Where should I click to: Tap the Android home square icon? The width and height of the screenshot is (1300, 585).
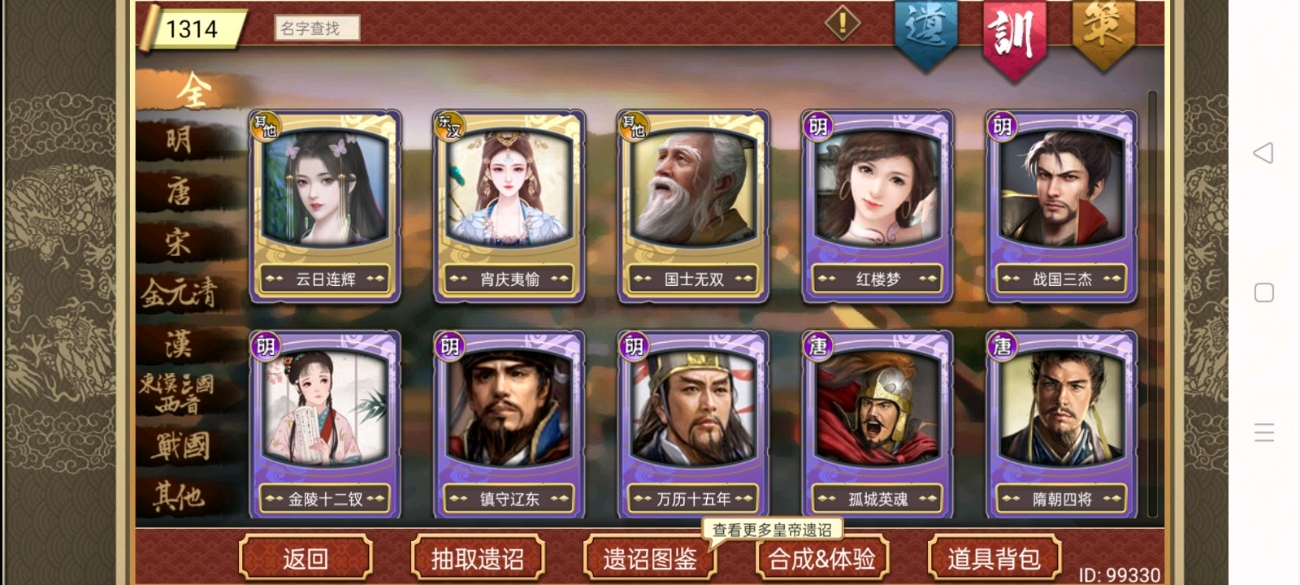coord(1263,292)
